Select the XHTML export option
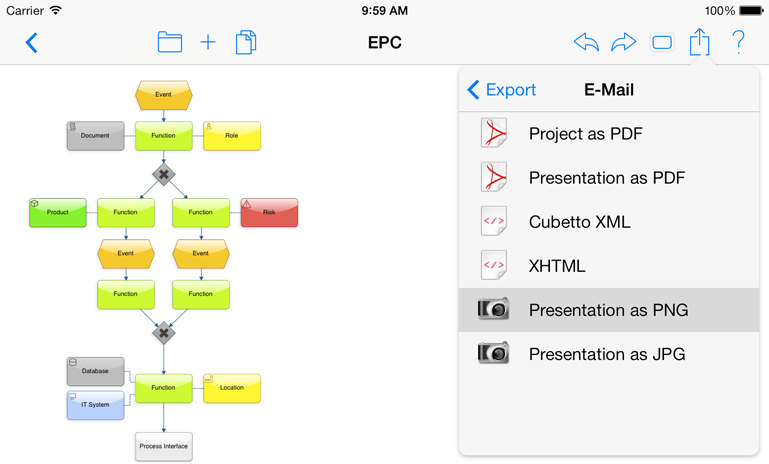The image size is (769, 464). point(609,266)
